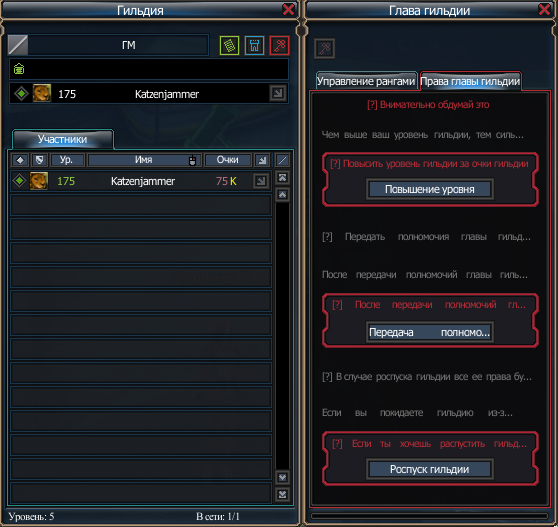Sort members by online status diamond column

pyautogui.click(x=20, y=160)
